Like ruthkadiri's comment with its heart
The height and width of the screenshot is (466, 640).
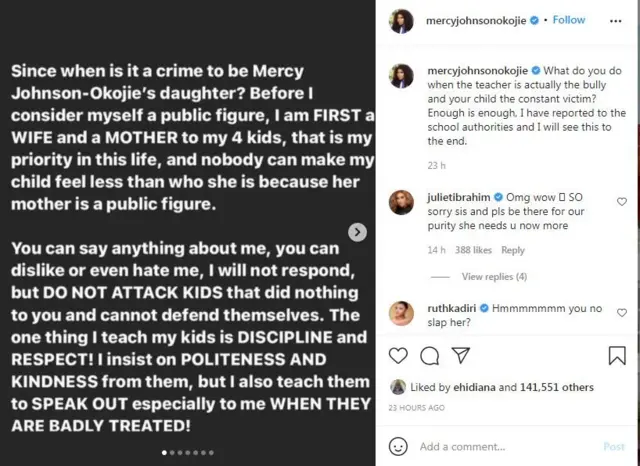622,311
